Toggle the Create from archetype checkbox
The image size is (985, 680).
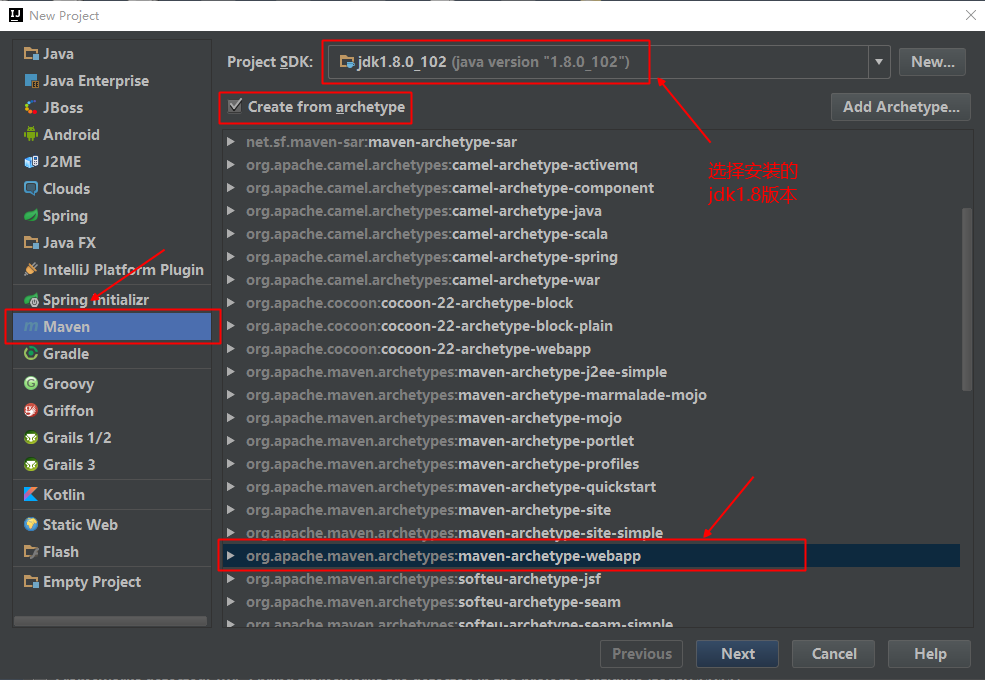tap(235, 107)
